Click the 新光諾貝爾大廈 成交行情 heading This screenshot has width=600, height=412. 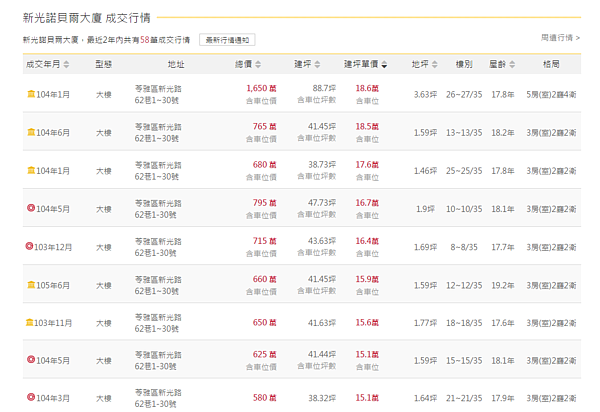(x=86, y=18)
